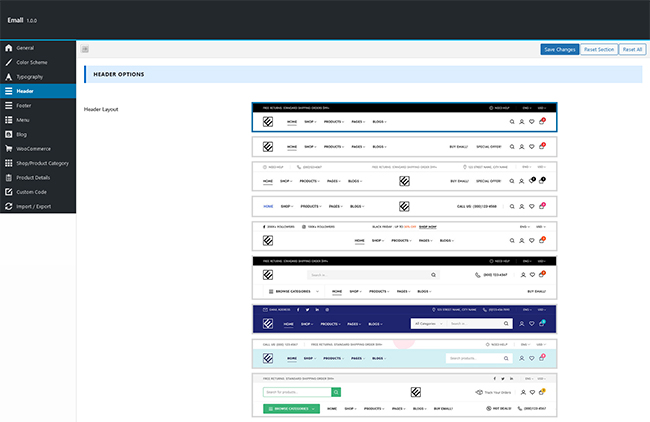
Task: Open the WooCommerce cart icon section
Action: [x=9, y=149]
